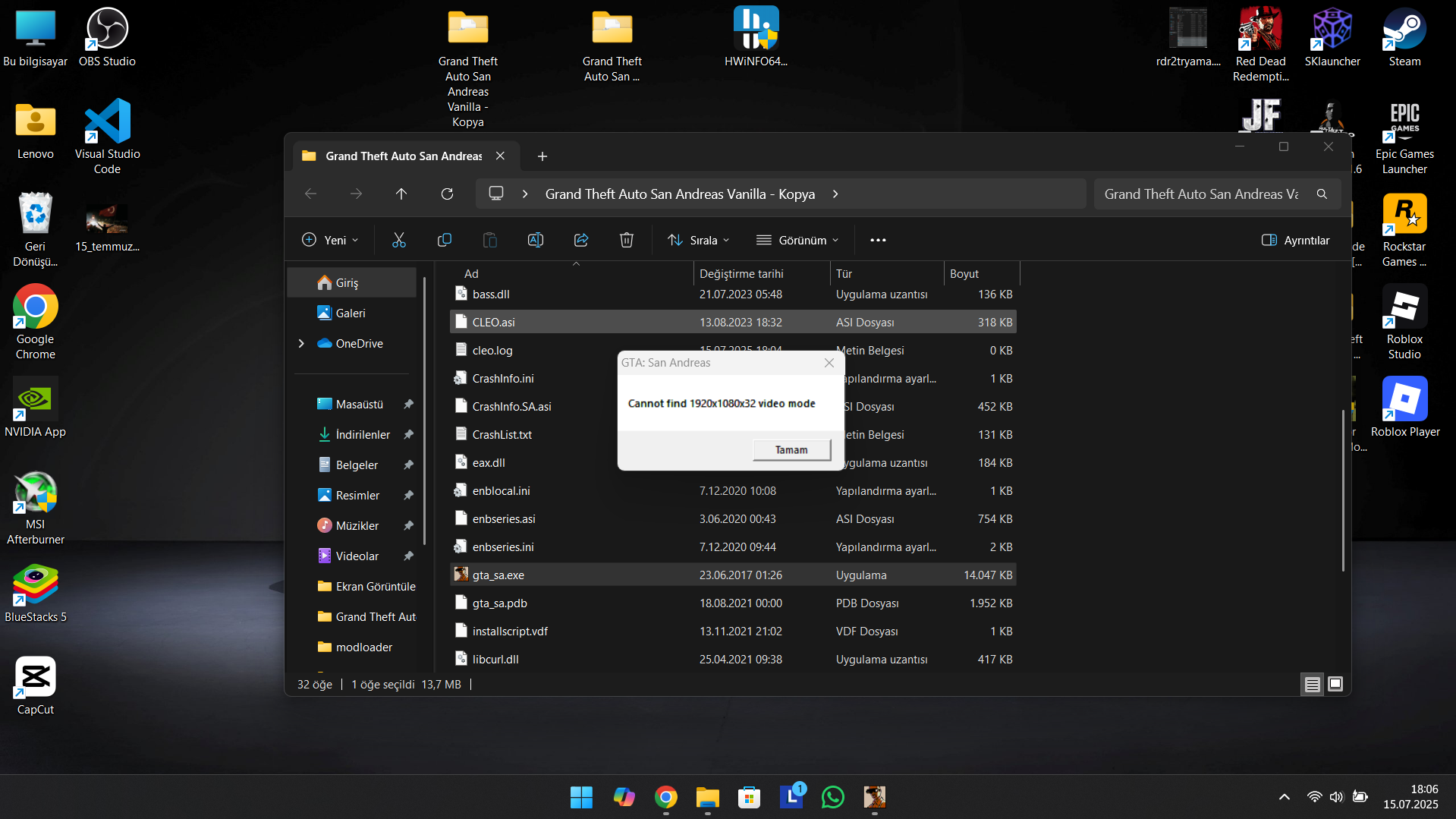The image size is (1456, 819).
Task: Select Epic Games Launcher desktop icon
Action: point(1404,137)
